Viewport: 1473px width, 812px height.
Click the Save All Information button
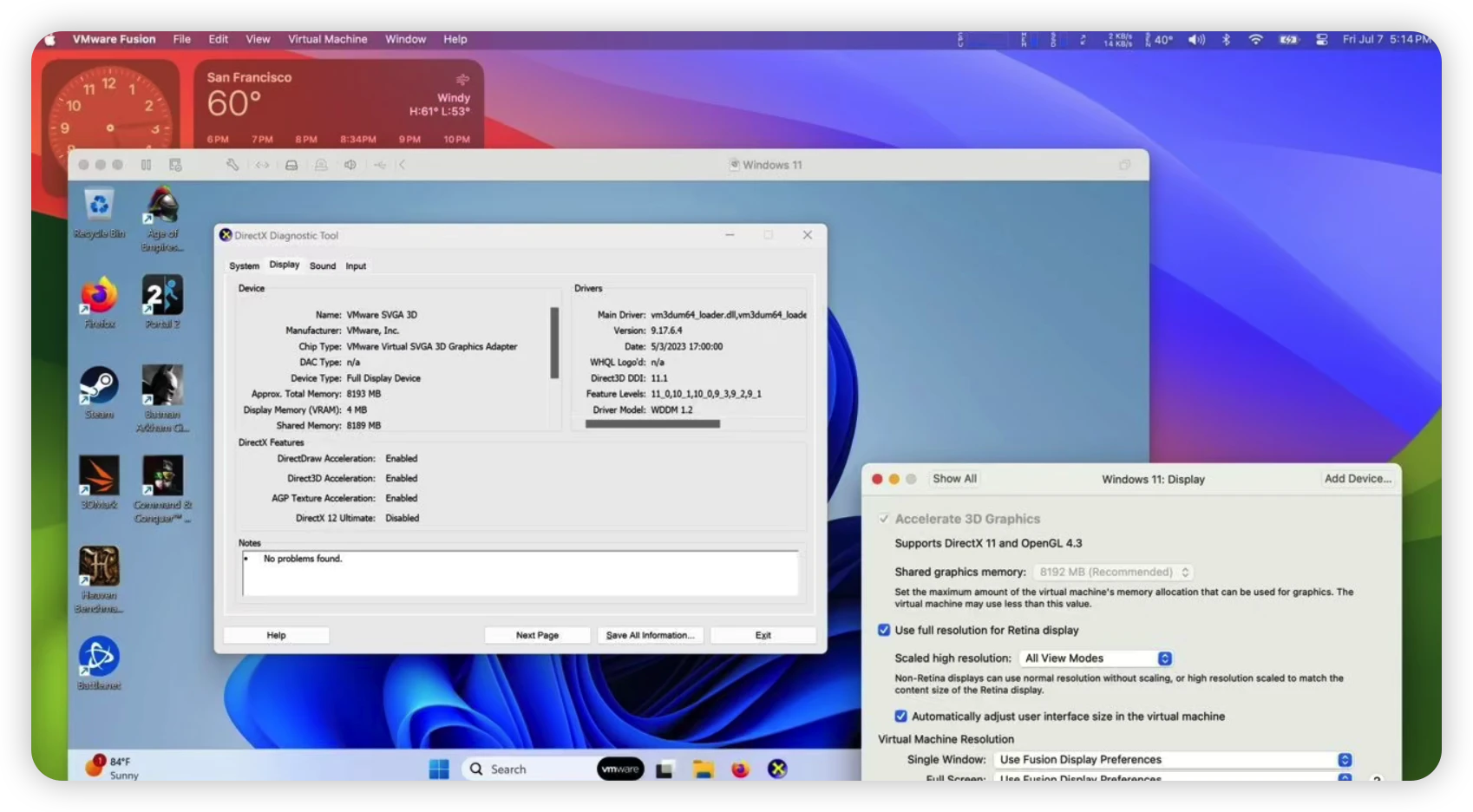point(650,635)
